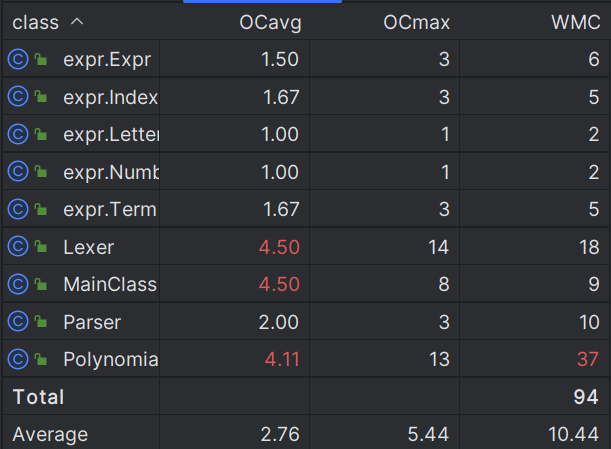
Task: Click the class icon beside expr.Index
Action: click(x=18, y=97)
